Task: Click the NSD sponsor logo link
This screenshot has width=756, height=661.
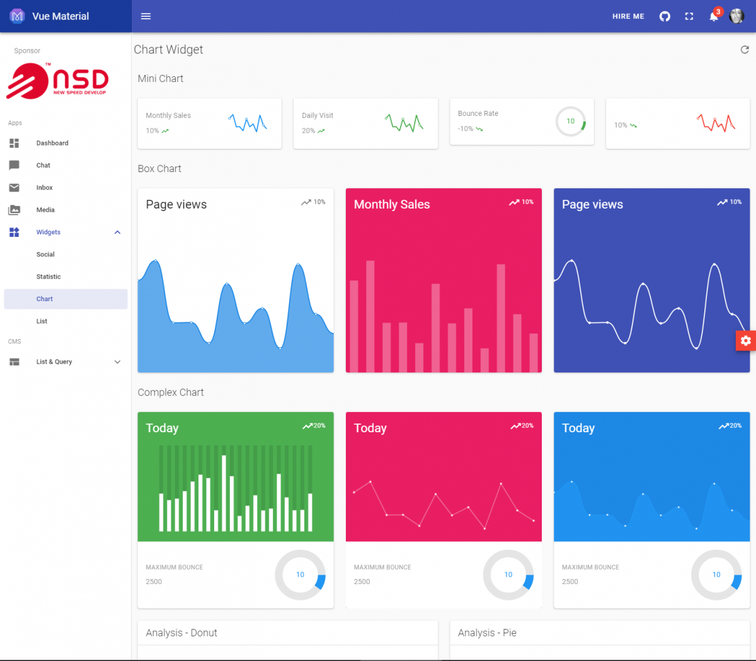Action: (57, 81)
